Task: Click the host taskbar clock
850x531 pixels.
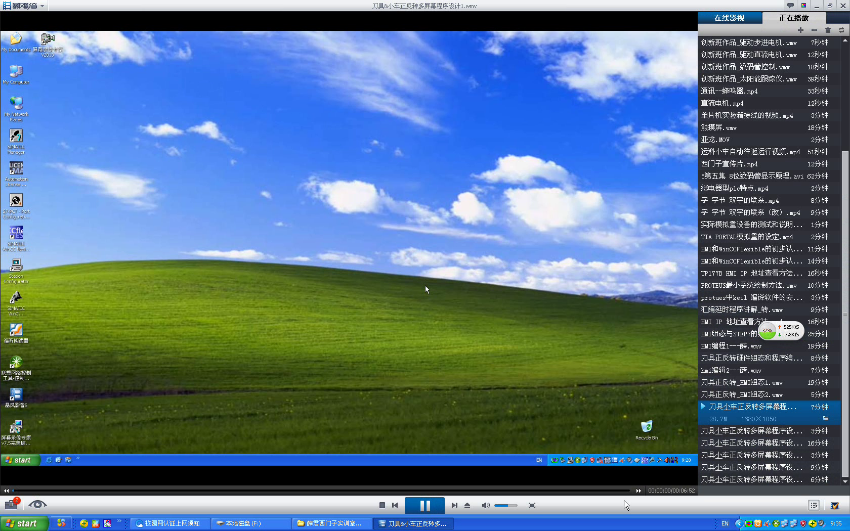Action: coord(836,523)
